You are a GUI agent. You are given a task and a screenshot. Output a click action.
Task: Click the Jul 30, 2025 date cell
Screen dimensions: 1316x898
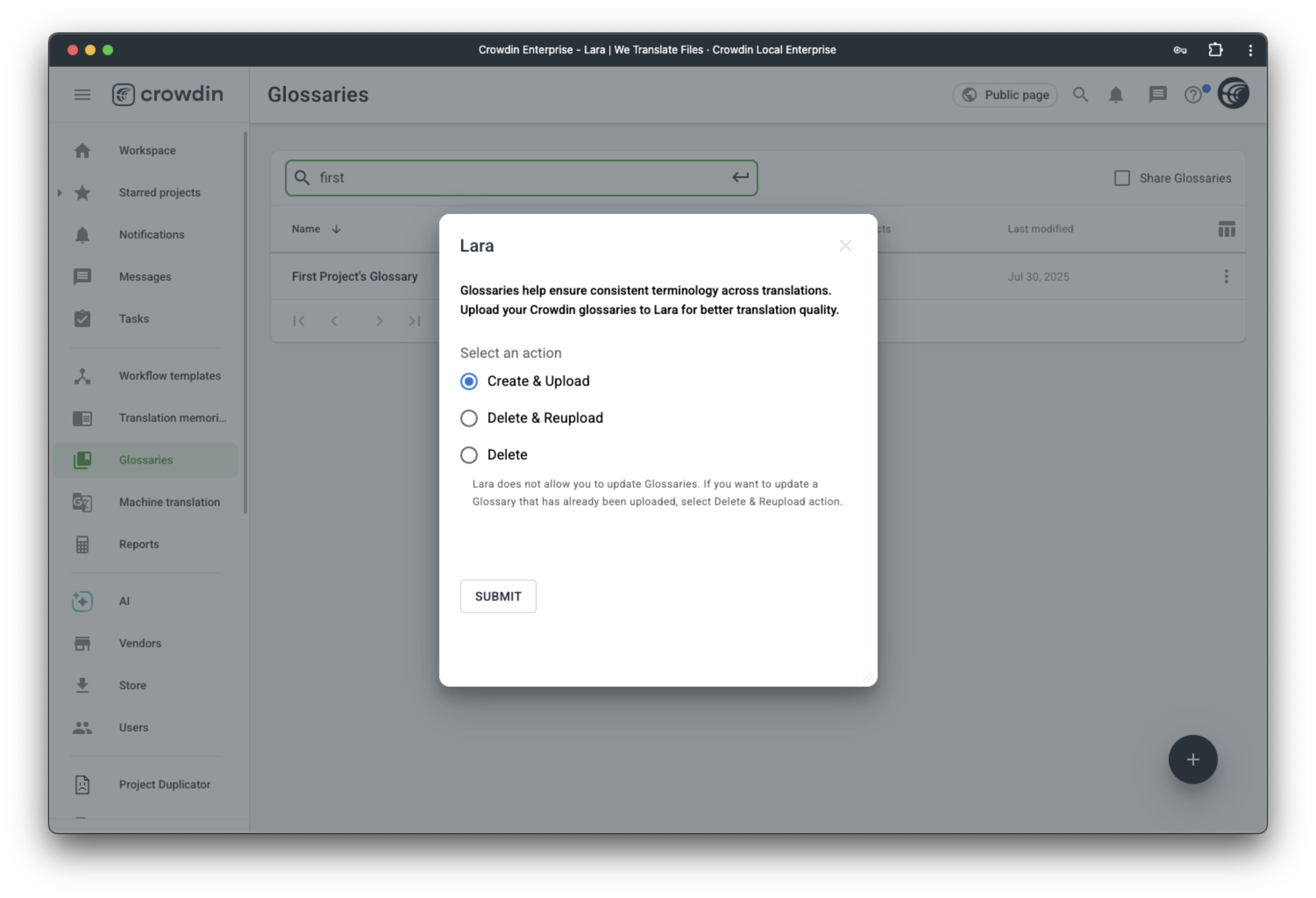tap(1038, 277)
